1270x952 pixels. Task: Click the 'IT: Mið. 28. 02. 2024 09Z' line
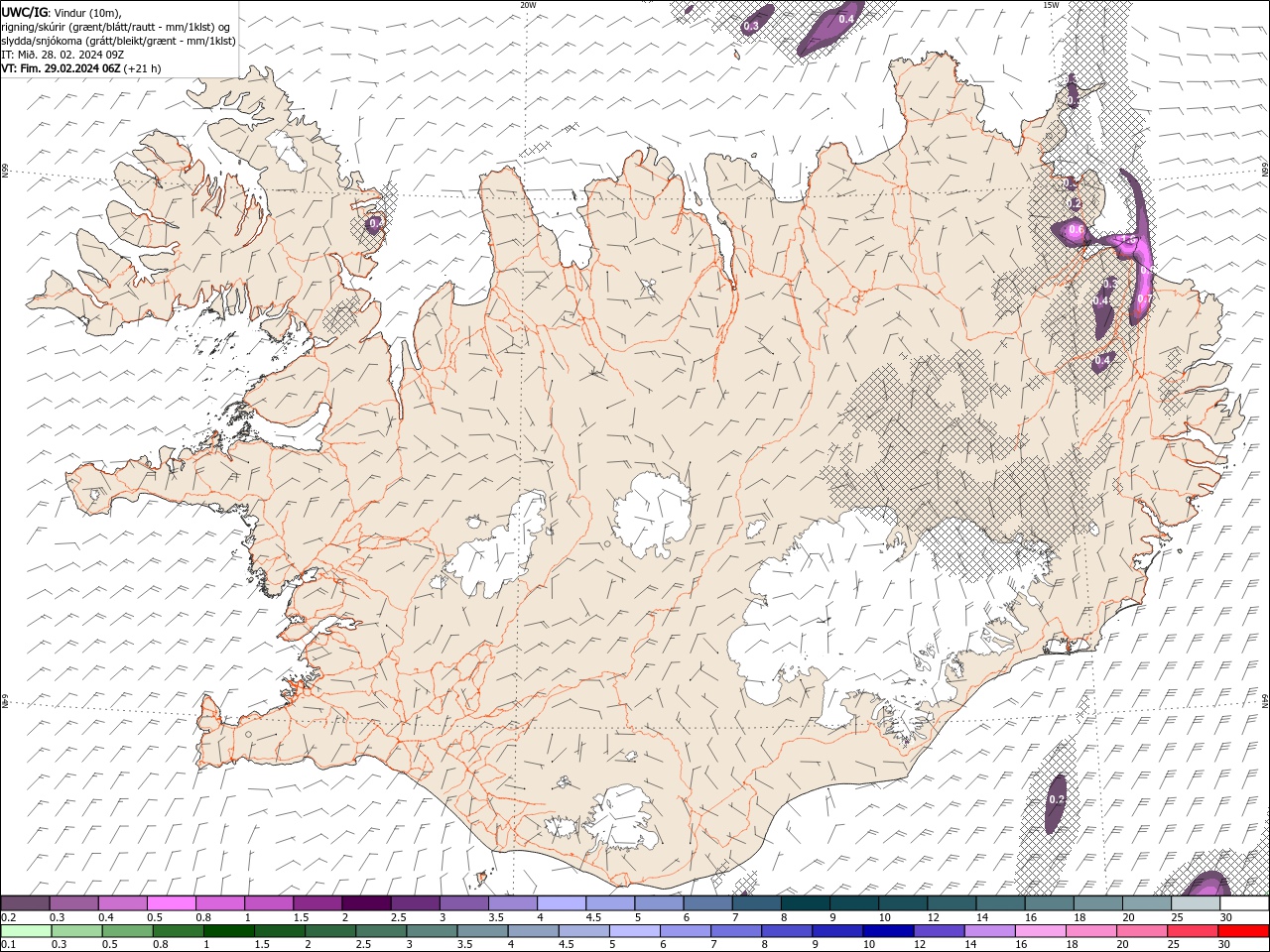click(x=63, y=55)
